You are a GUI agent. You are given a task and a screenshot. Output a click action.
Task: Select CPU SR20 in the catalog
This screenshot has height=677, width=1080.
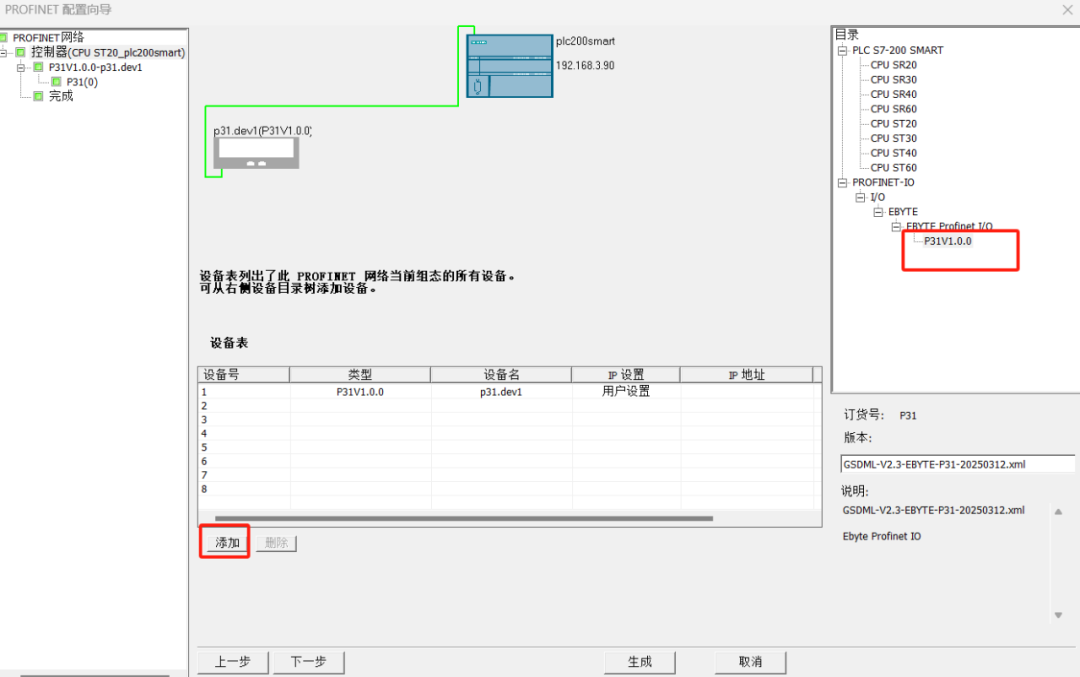pos(893,65)
